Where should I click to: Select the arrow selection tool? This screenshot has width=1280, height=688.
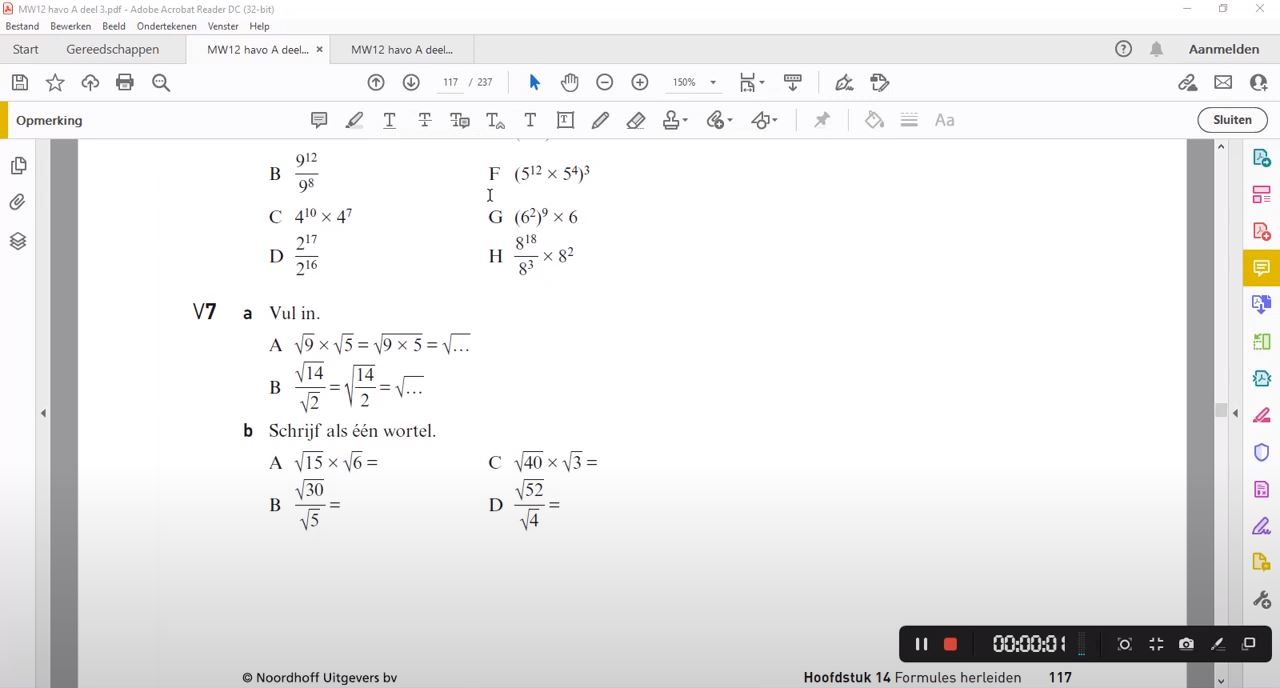coord(534,82)
